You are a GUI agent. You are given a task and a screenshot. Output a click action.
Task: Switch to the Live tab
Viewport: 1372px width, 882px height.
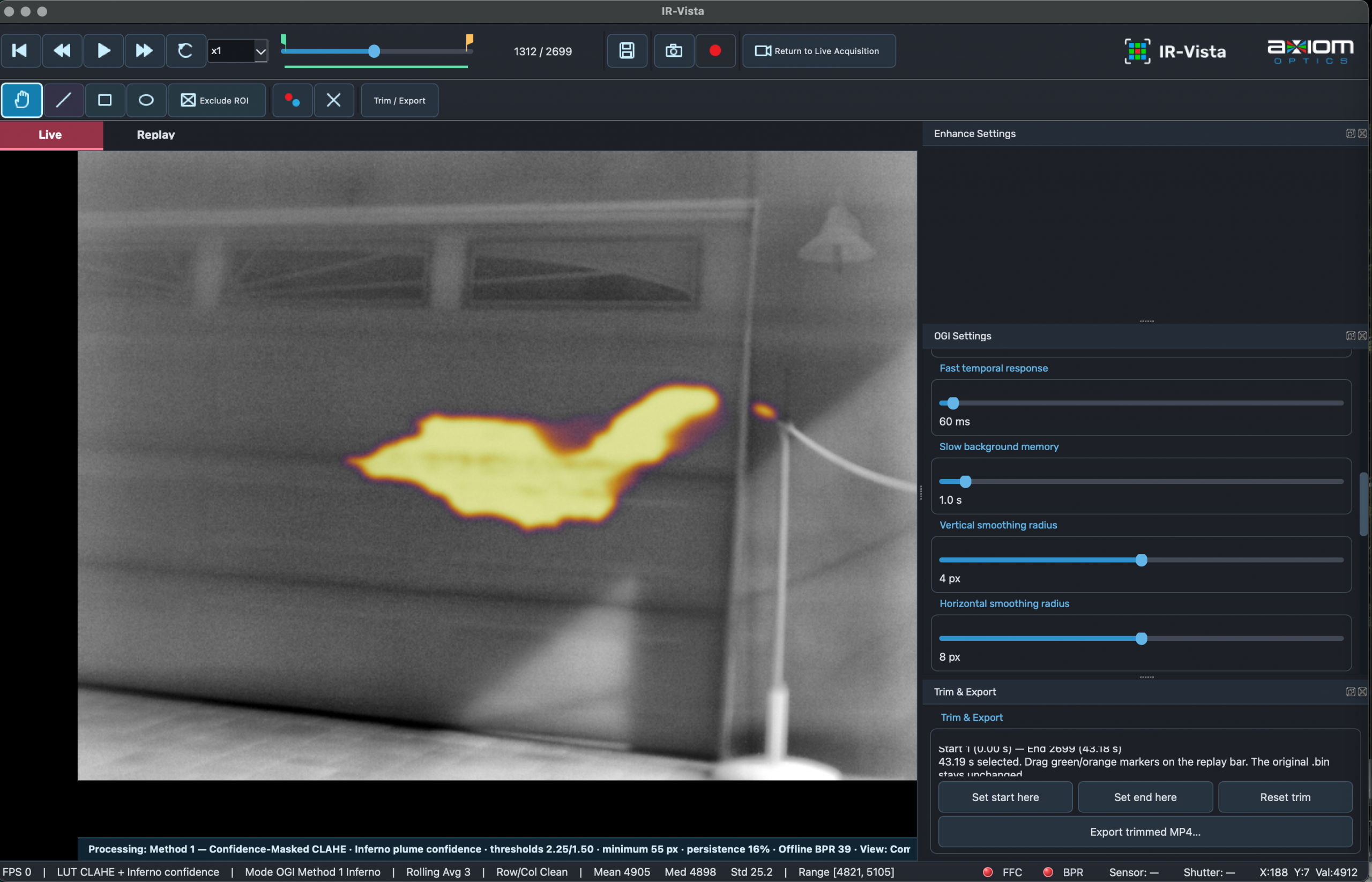point(51,134)
